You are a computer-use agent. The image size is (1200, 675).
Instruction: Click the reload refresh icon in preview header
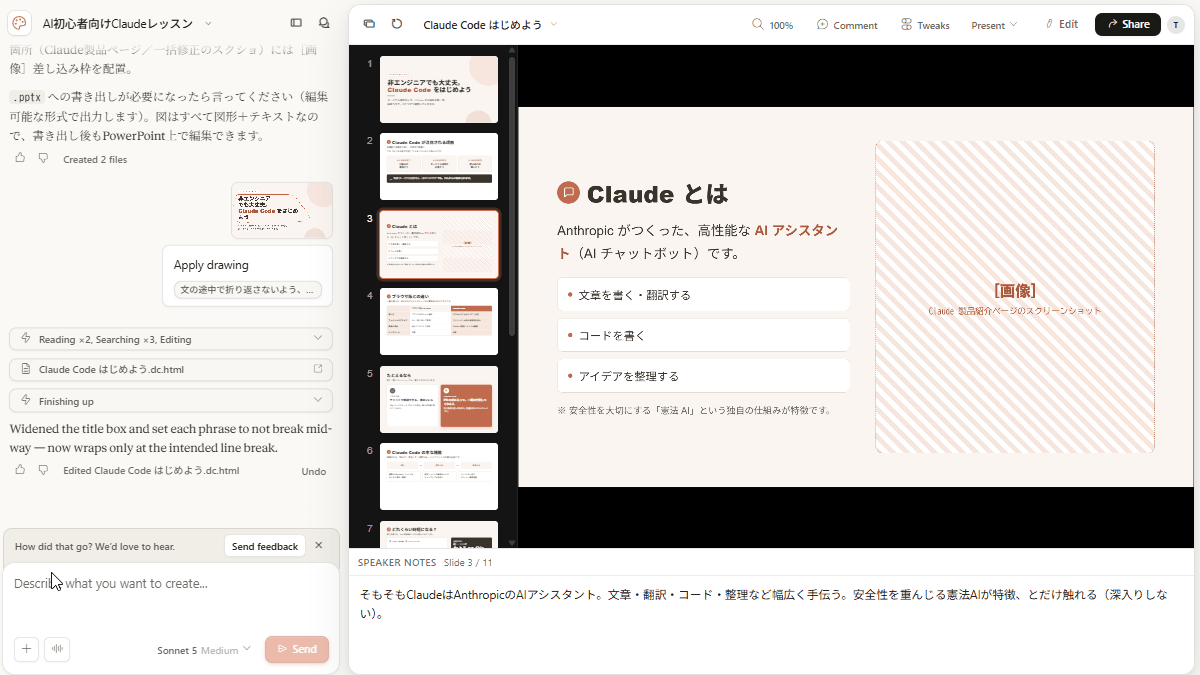(x=397, y=24)
